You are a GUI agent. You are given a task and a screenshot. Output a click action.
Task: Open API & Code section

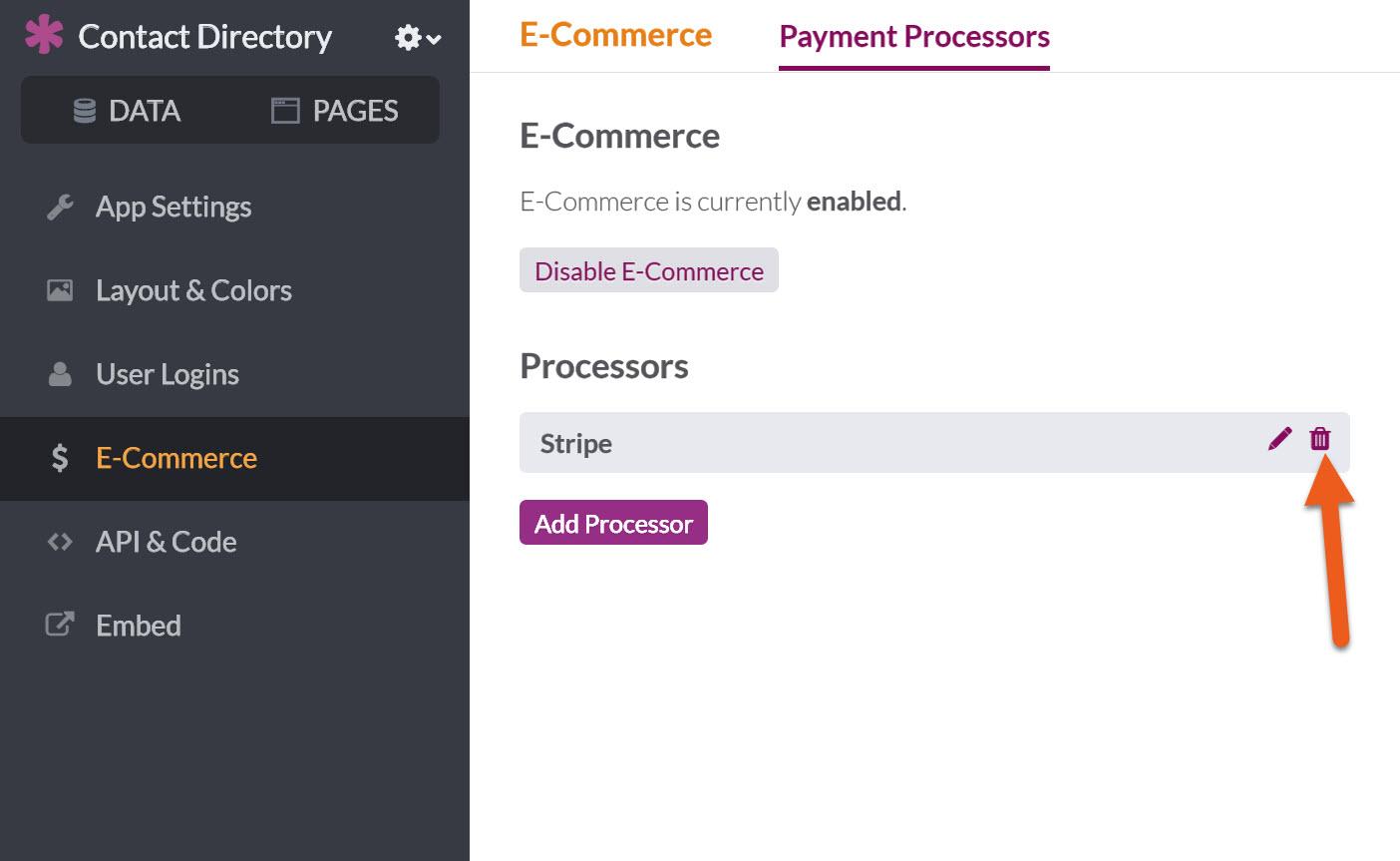[166, 542]
